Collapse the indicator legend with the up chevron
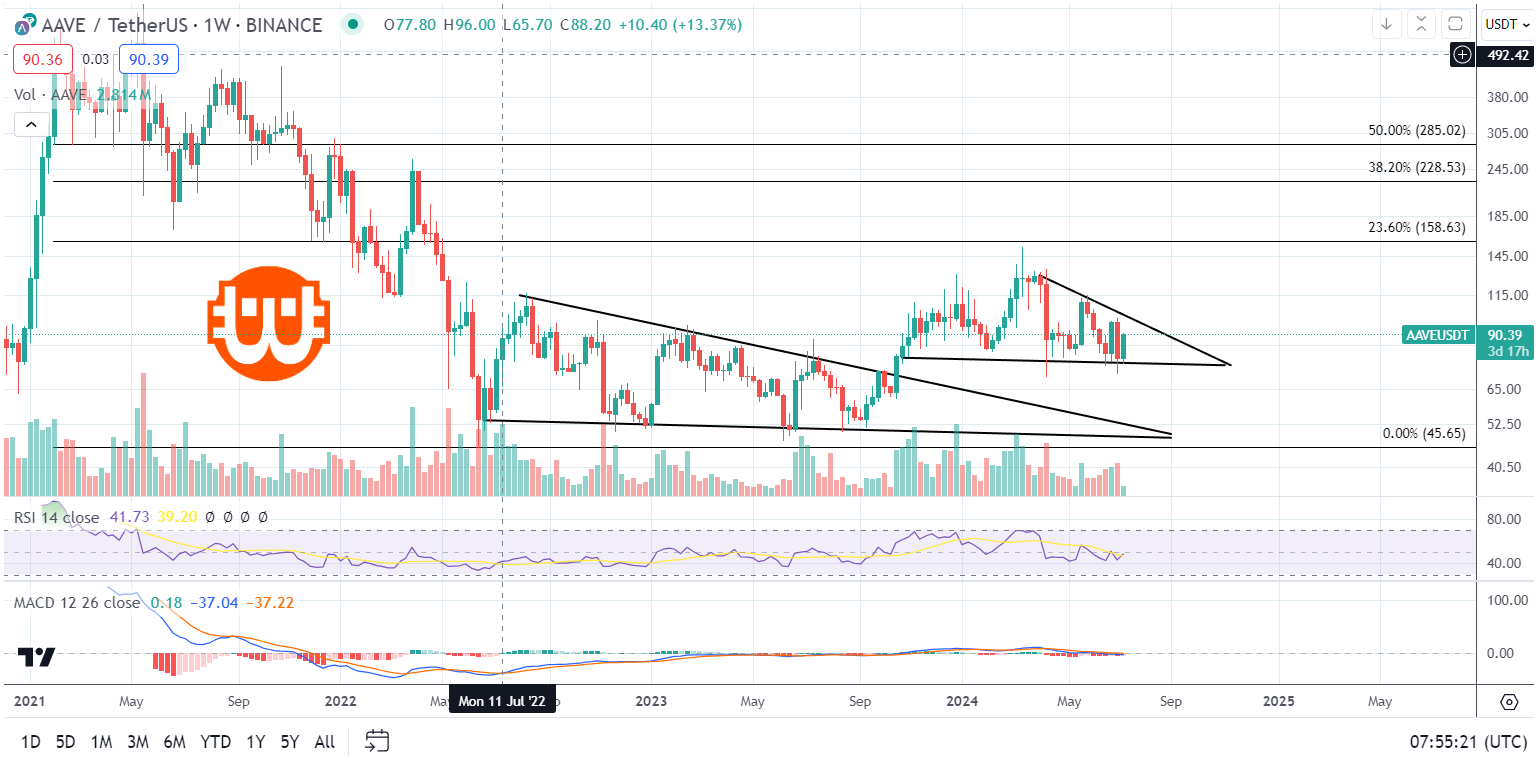 click(x=30, y=124)
